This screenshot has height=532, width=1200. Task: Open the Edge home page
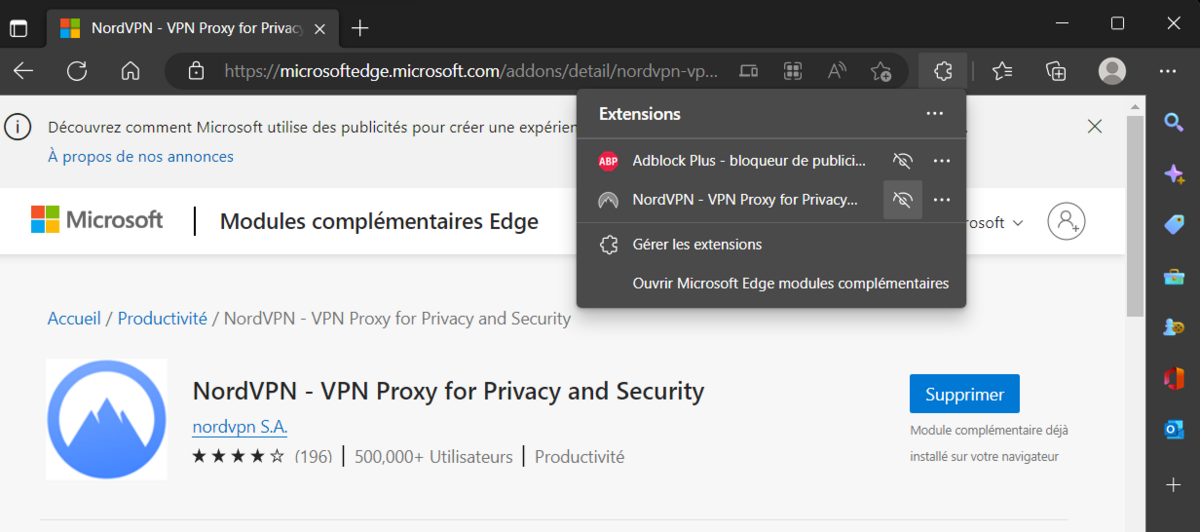click(x=130, y=71)
